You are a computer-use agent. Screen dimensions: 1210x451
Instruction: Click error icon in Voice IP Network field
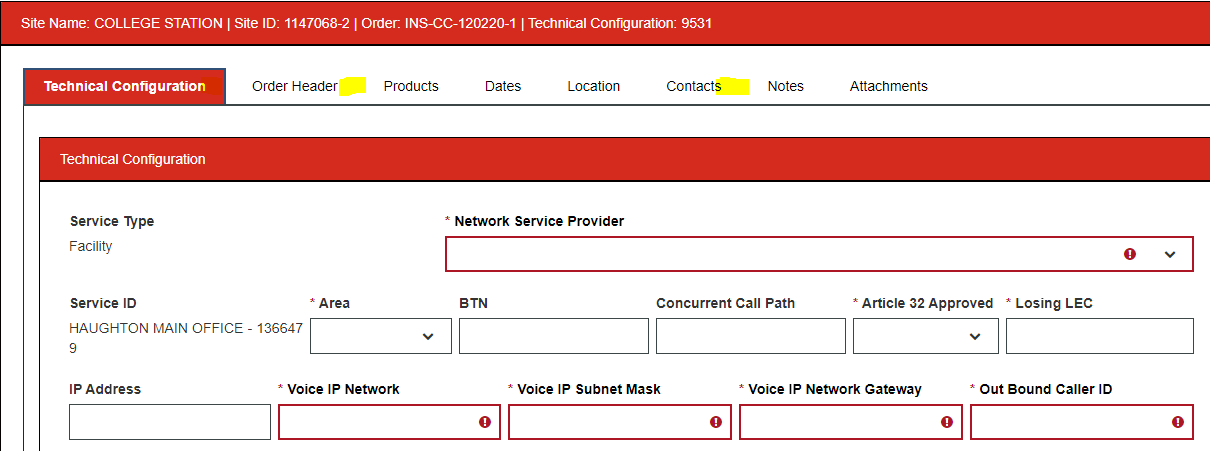pyautogui.click(x=485, y=422)
